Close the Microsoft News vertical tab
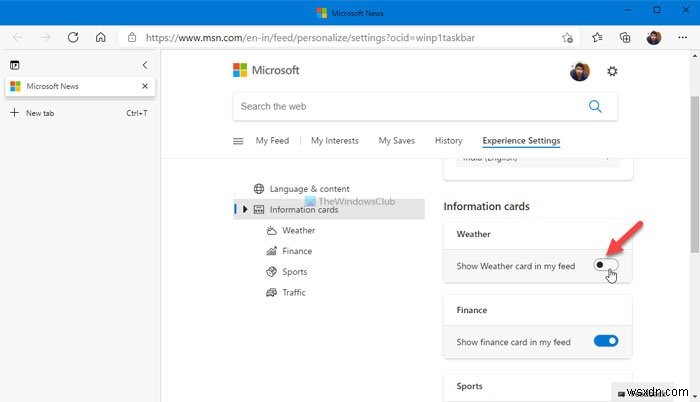The width and height of the screenshot is (700, 402). click(145, 86)
